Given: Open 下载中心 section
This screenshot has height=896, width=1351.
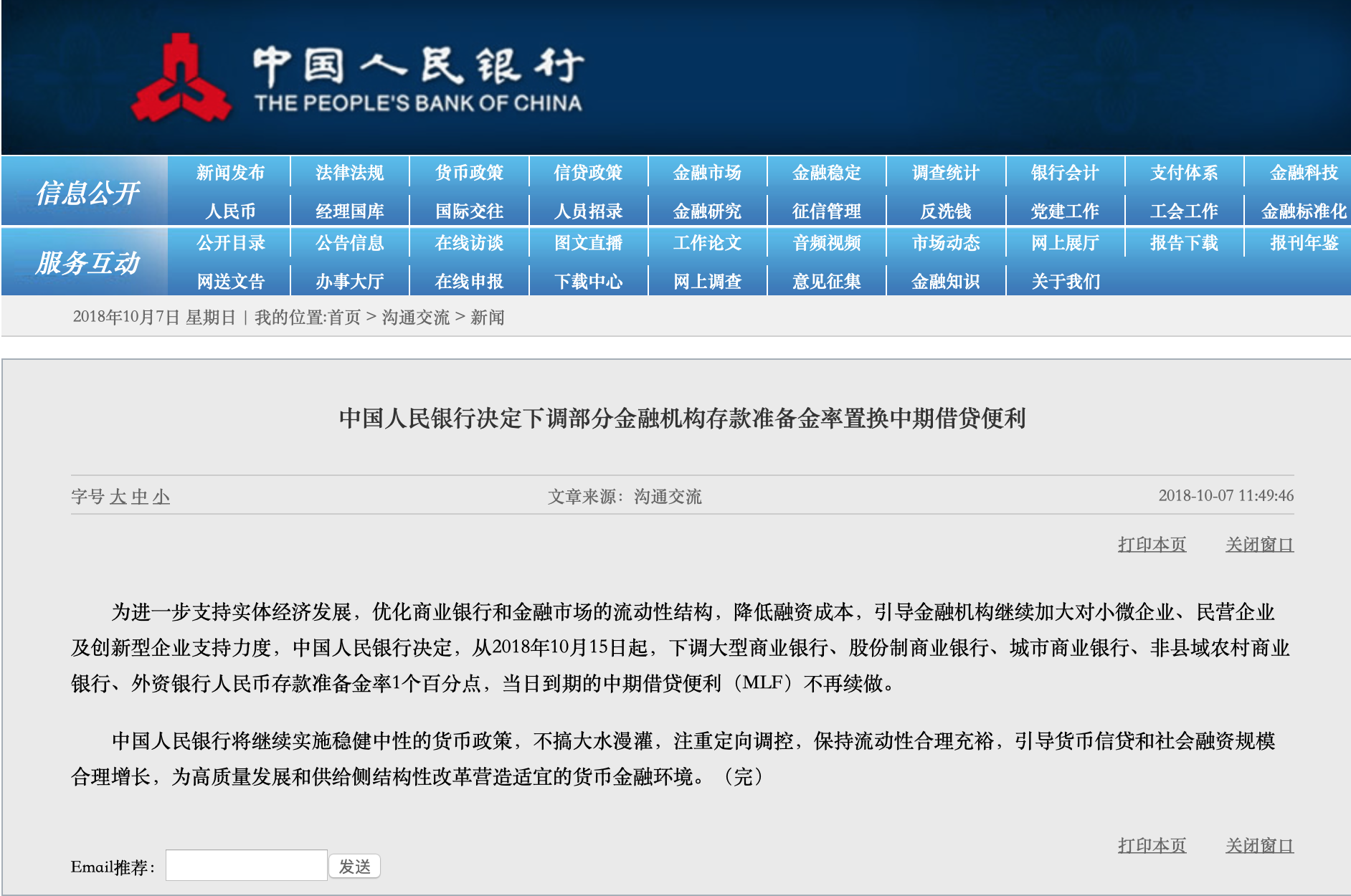Looking at the screenshot, I should tap(588, 282).
